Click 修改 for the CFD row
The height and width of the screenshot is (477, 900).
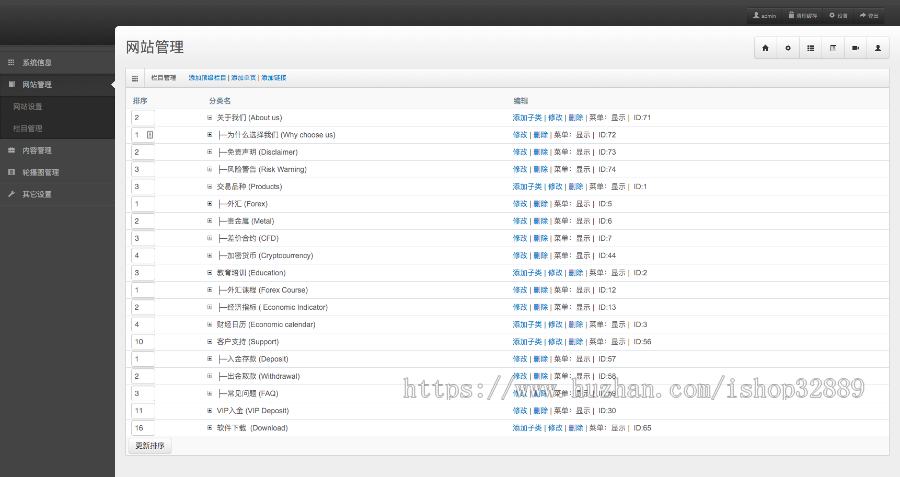click(x=520, y=238)
